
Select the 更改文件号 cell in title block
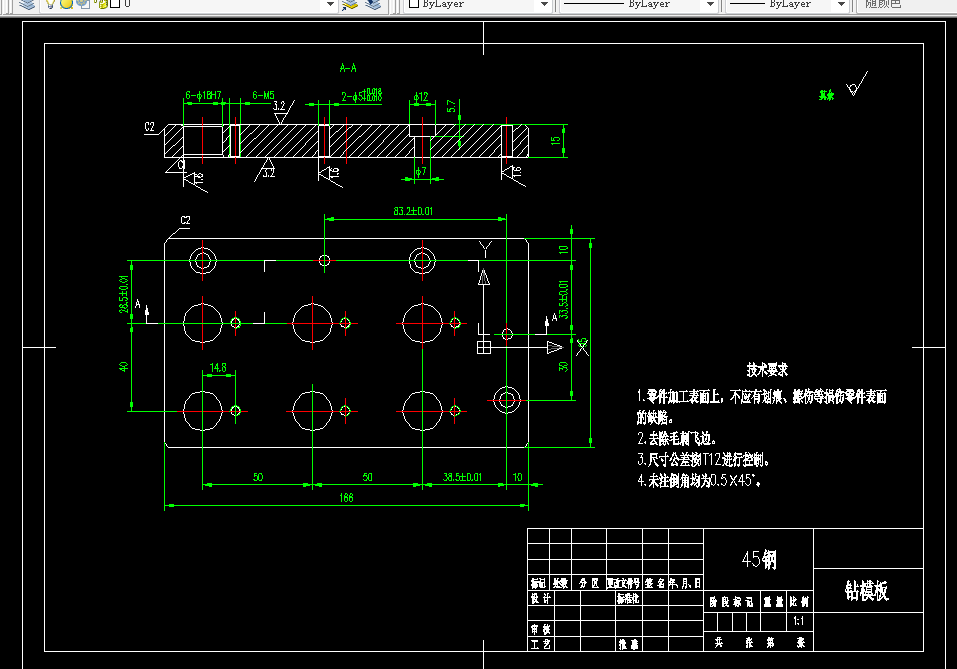point(623,583)
